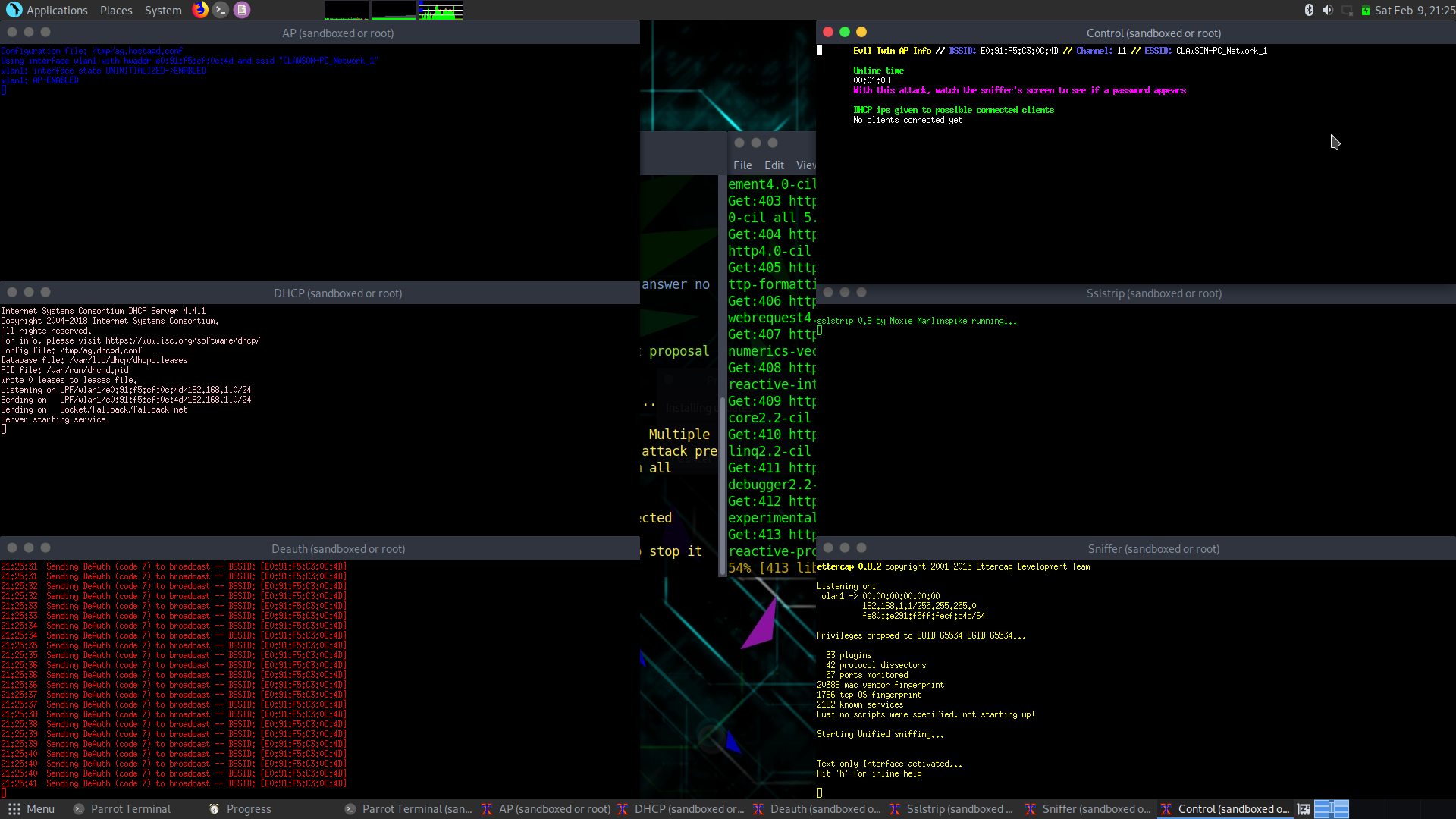Click 'wlan1: AP-ENABLED' line in AP window
Image resolution: width=1456 pixels, height=819 pixels.
coord(40,80)
